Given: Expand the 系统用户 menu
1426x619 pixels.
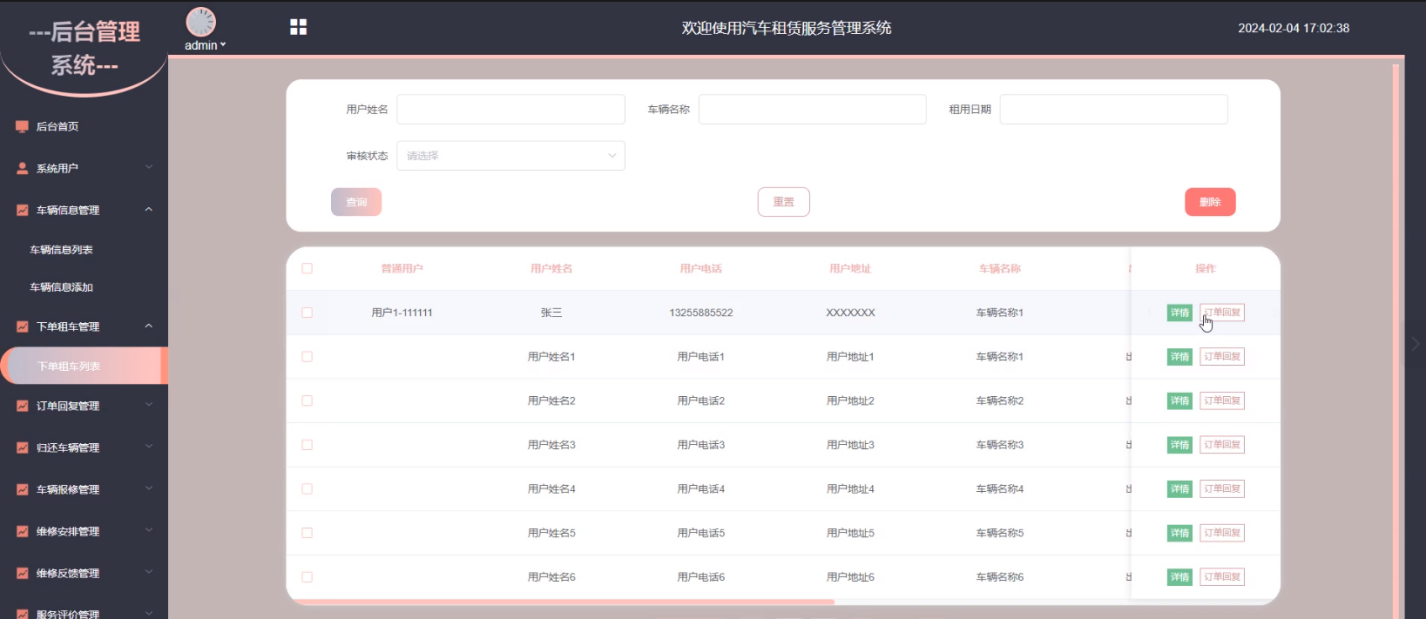Looking at the screenshot, I should click(149, 168).
